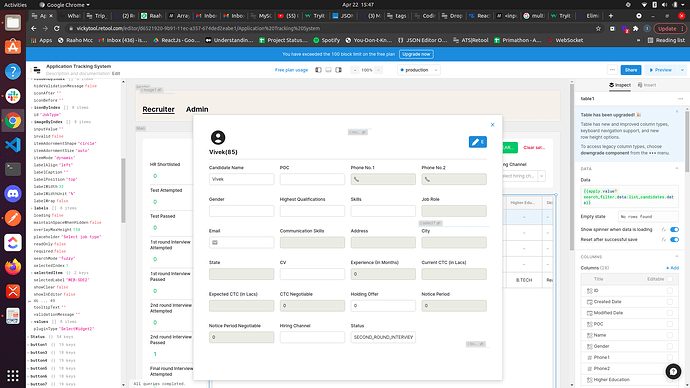Toggle the bottom panel layout icon
Viewport: 690px width, 388px height.
(328, 70)
